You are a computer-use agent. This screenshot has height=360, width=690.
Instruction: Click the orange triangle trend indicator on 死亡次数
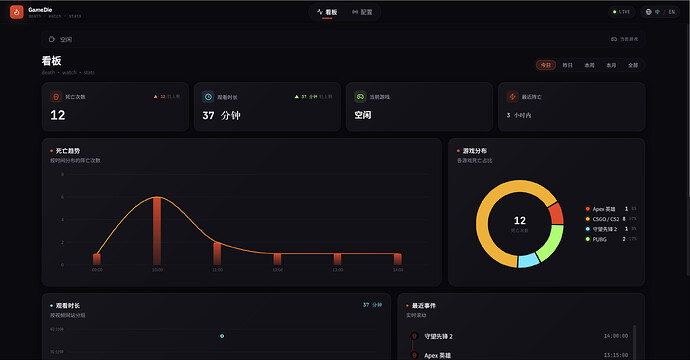(x=155, y=96)
